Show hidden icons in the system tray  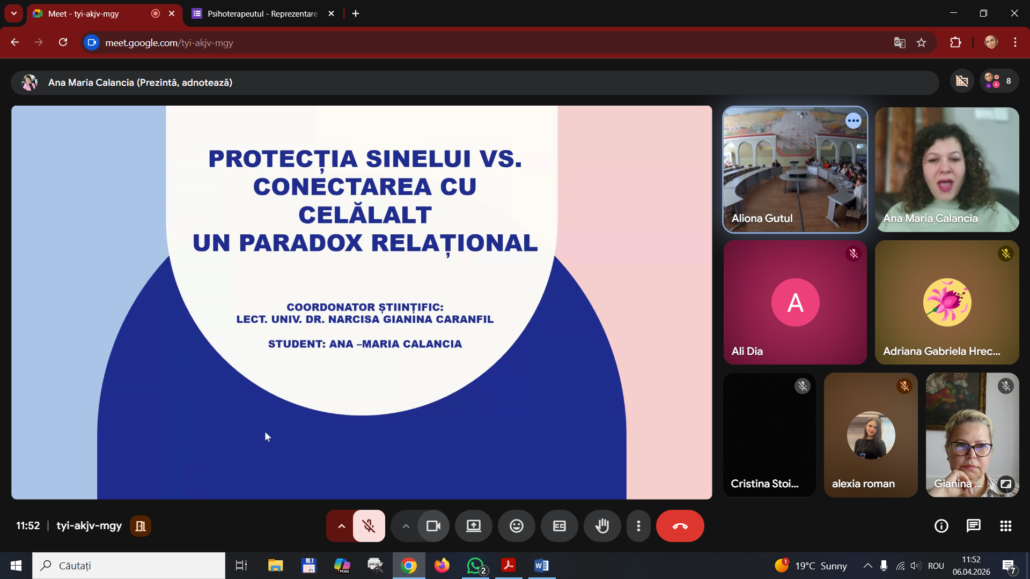(868, 565)
